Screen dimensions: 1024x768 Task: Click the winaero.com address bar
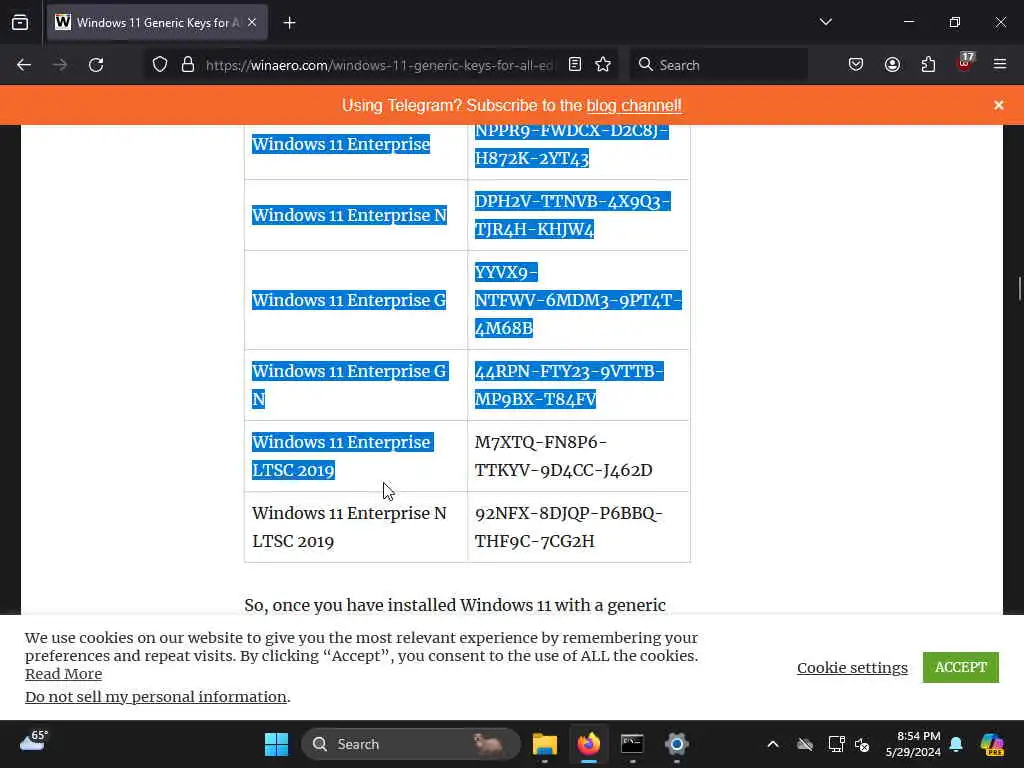[379, 65]
